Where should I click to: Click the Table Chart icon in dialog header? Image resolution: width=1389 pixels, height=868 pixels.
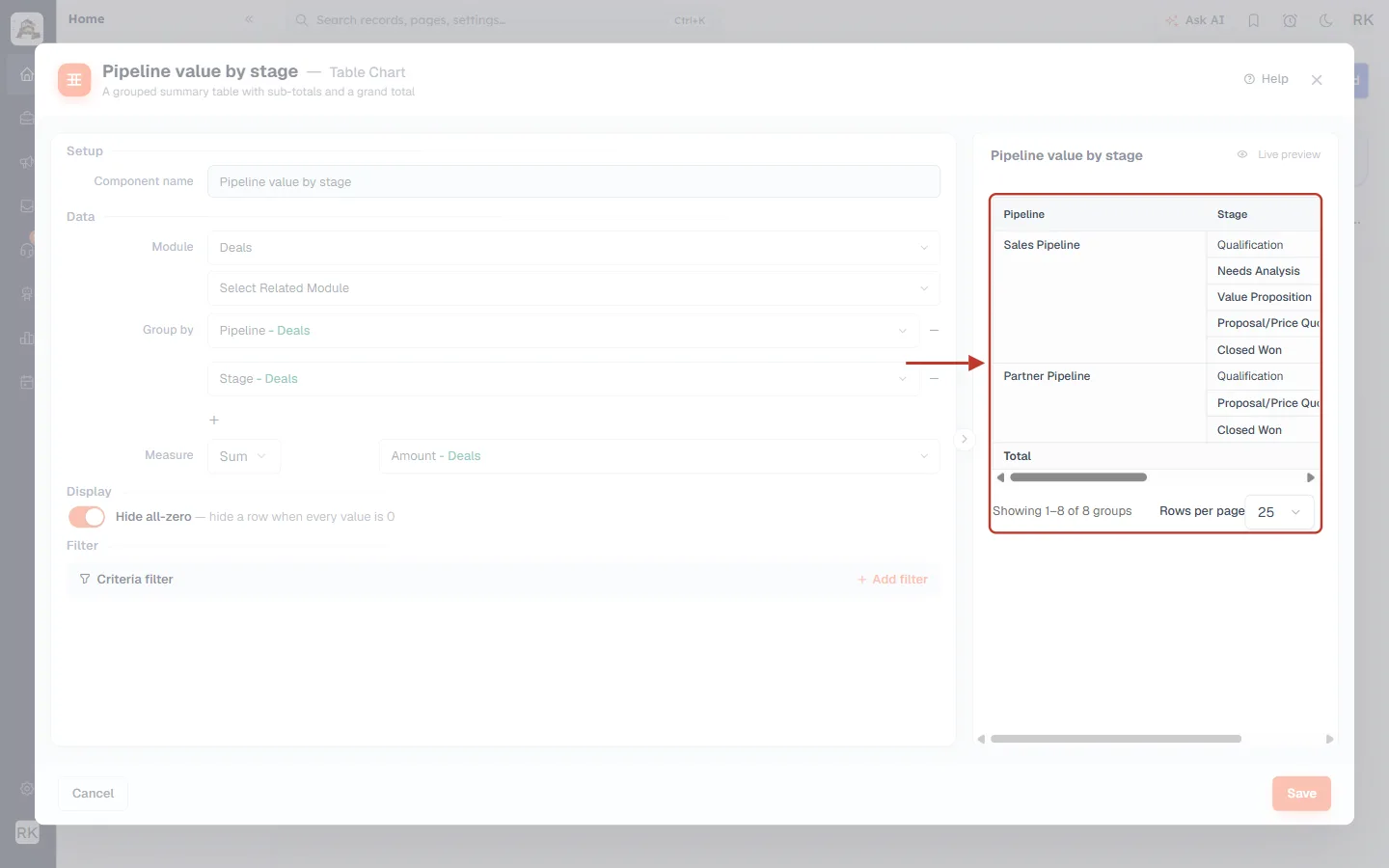tap(74, 80)
